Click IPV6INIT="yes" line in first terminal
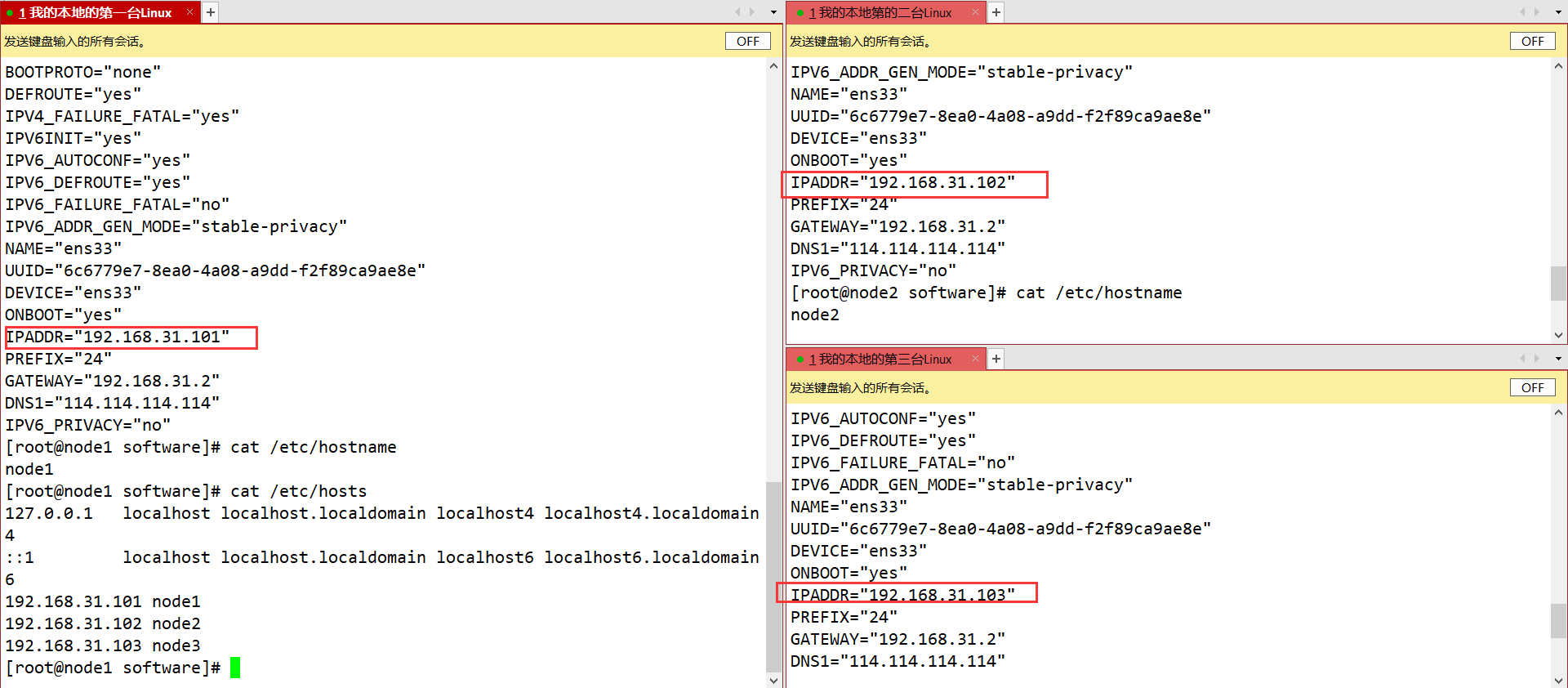This screenshot has width=1568, height=688. (73, 138)
